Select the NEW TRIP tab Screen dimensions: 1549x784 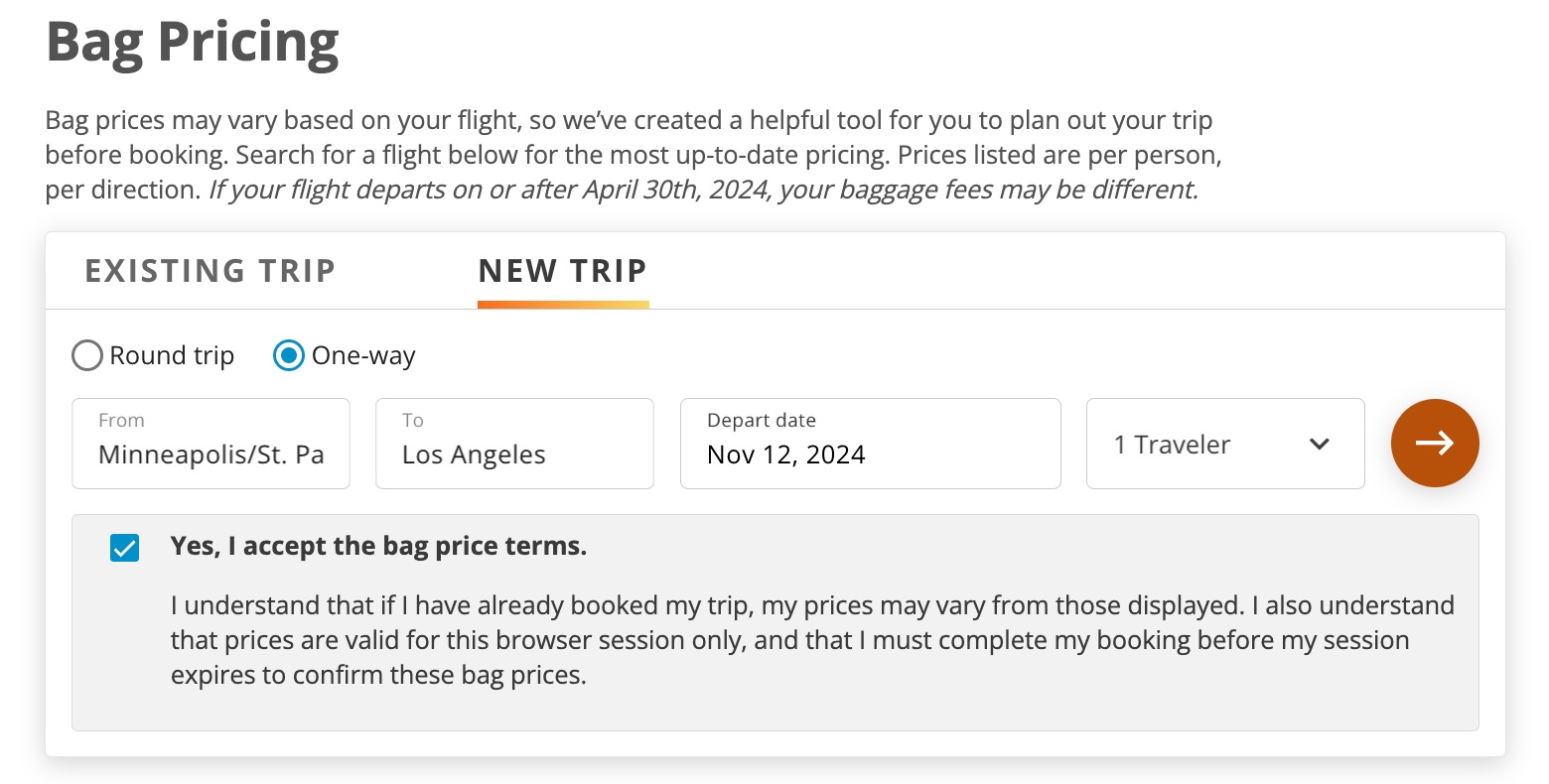point(563,270)
